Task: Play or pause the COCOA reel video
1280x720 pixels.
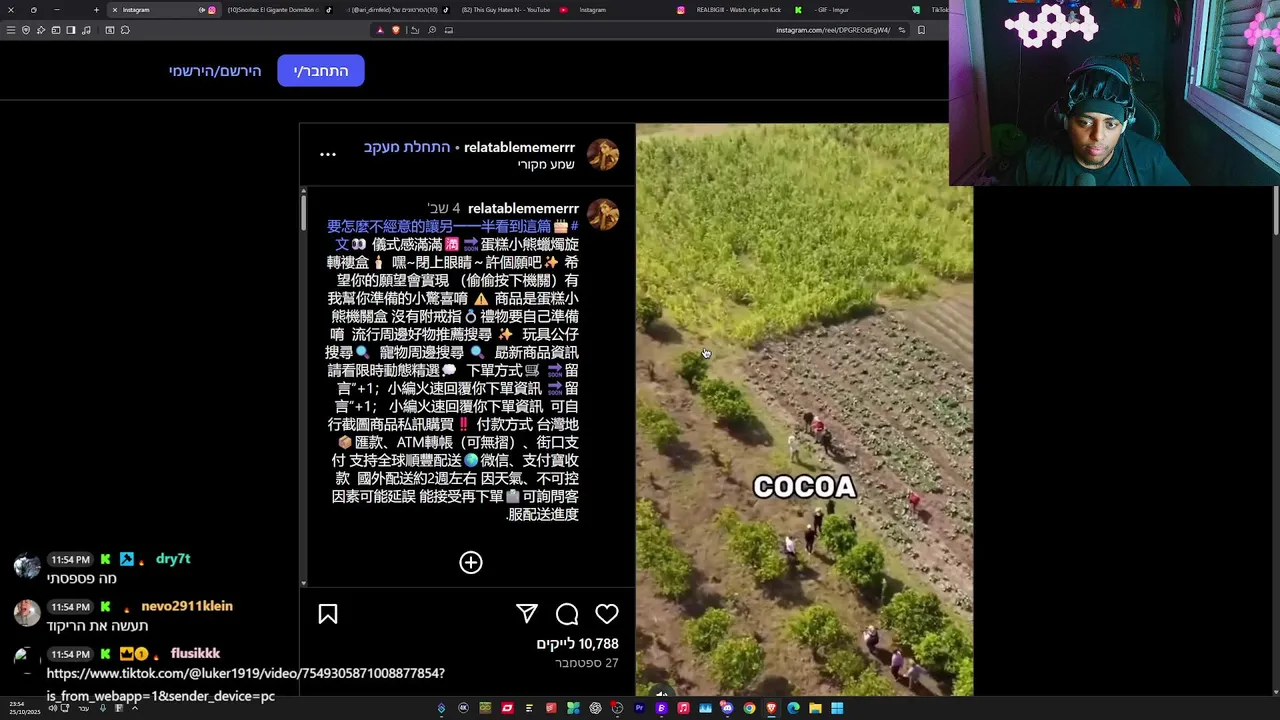Action: (804, 410)
